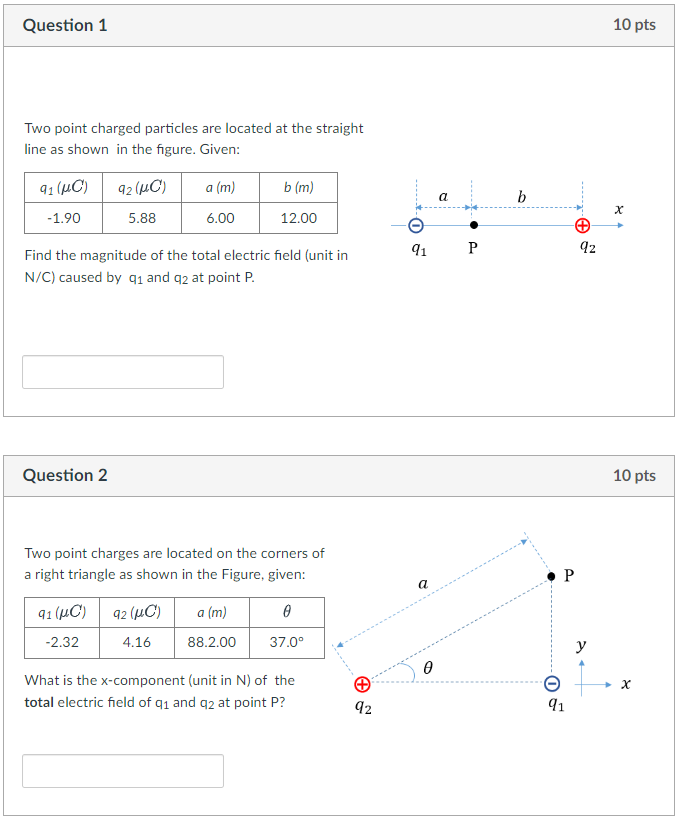The height and width of the screenshot is (818, 679).
Task: Click the Question 2 answer input box
Action: pos(122,770)
